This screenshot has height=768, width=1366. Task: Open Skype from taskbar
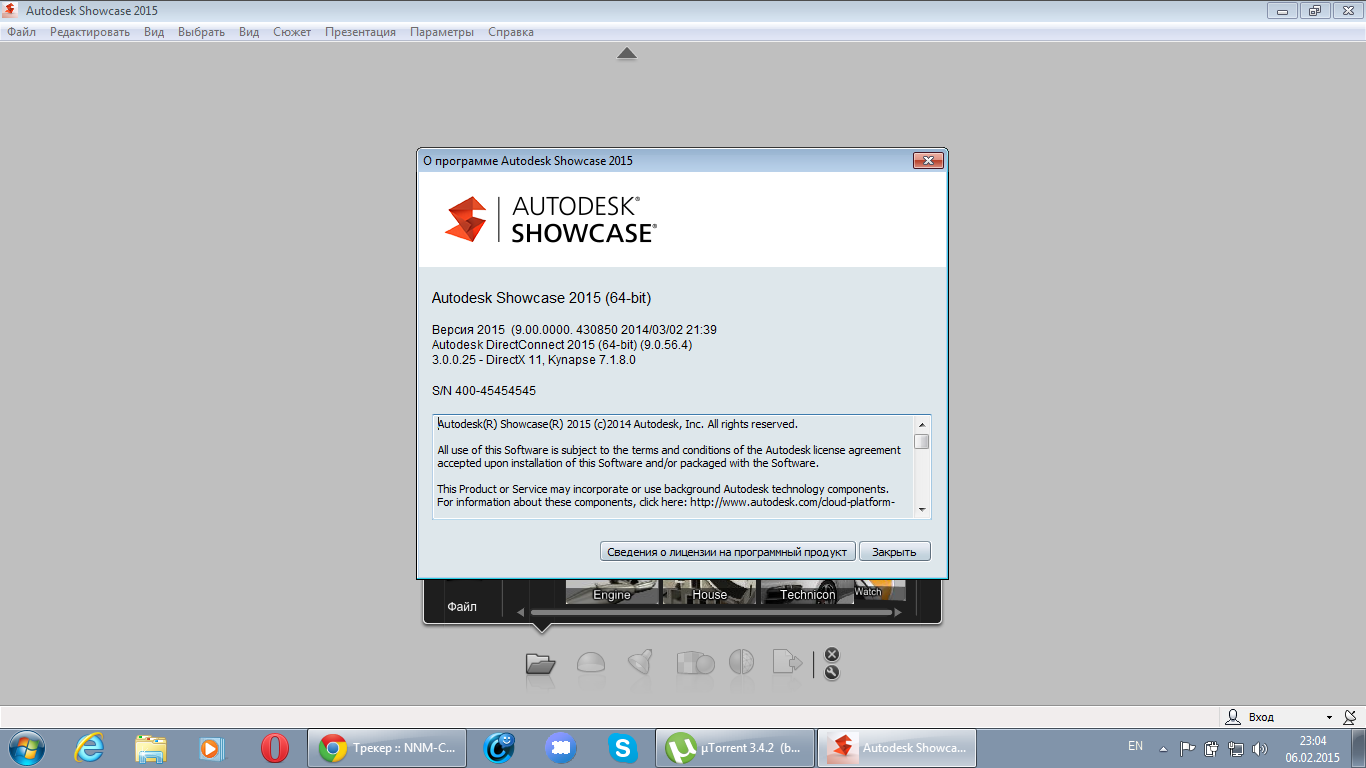pyautogui.click(x=623, y=748)
